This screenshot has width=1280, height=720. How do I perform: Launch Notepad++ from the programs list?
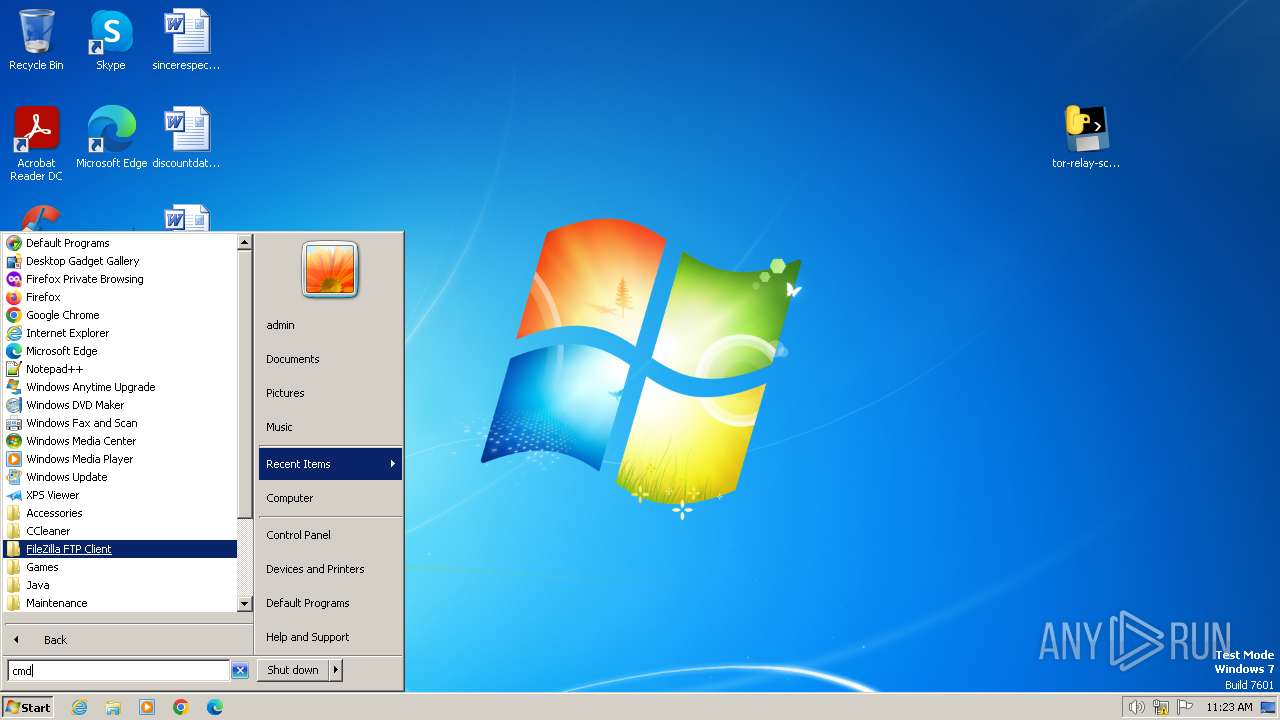coord(120,369)
